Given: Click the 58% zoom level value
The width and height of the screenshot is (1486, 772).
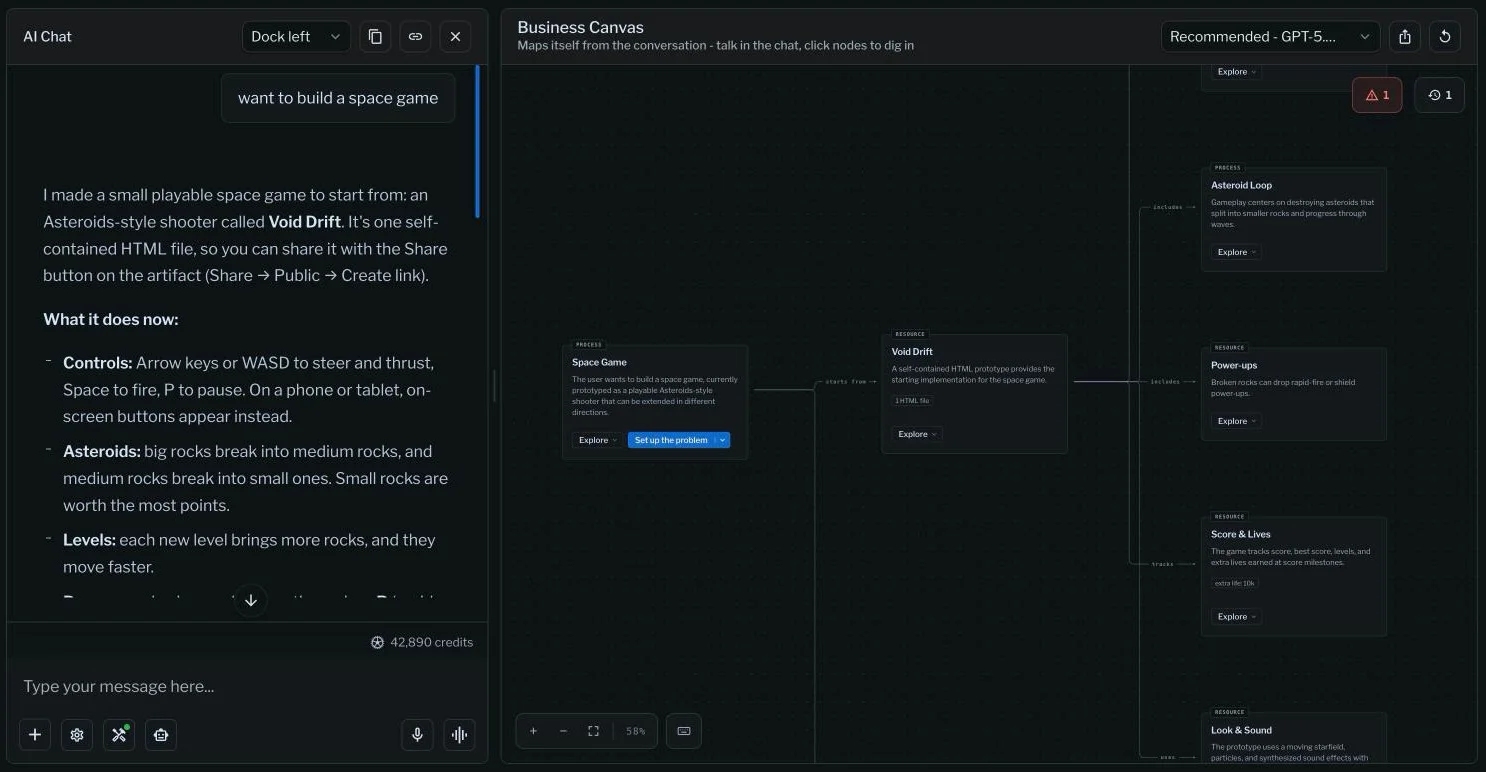Looking at the screenshot, I should pos(635,731).
